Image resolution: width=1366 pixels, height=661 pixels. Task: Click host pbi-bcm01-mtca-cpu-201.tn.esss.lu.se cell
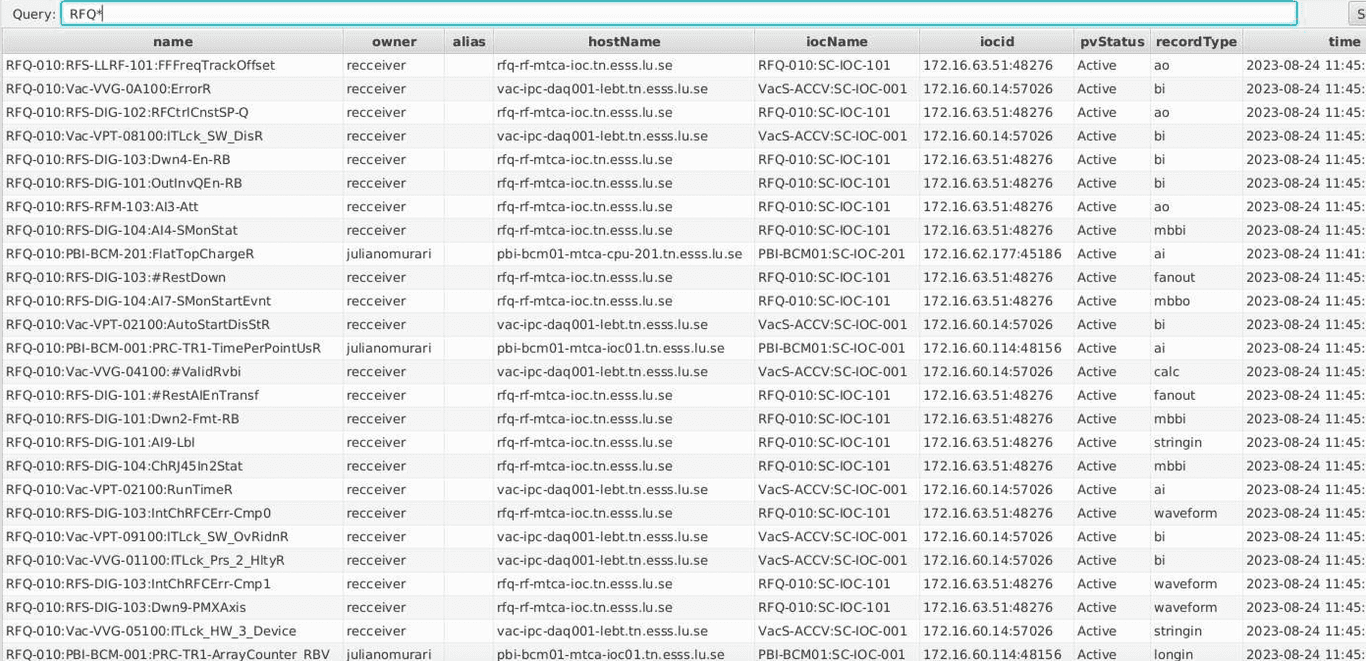click(619, 254)
